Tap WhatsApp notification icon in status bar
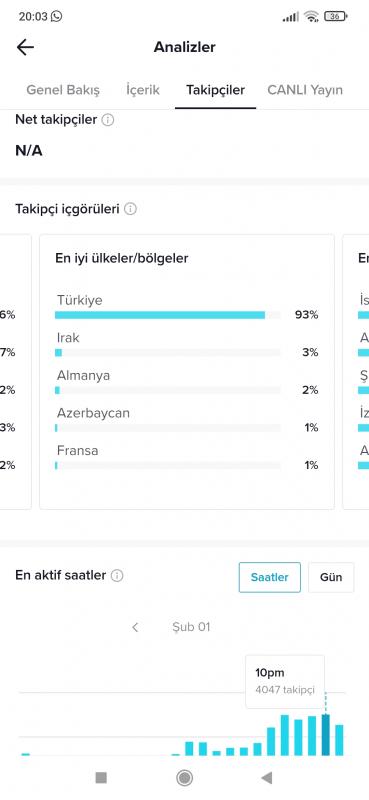 (x=57, y=16)
